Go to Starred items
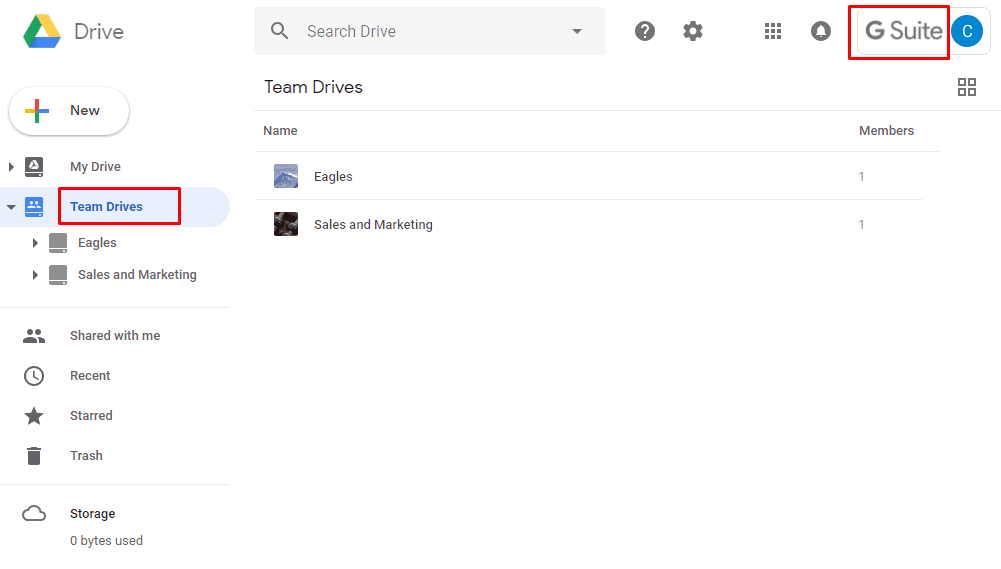Screen dimensions: 1001x569 coord(91,416)
